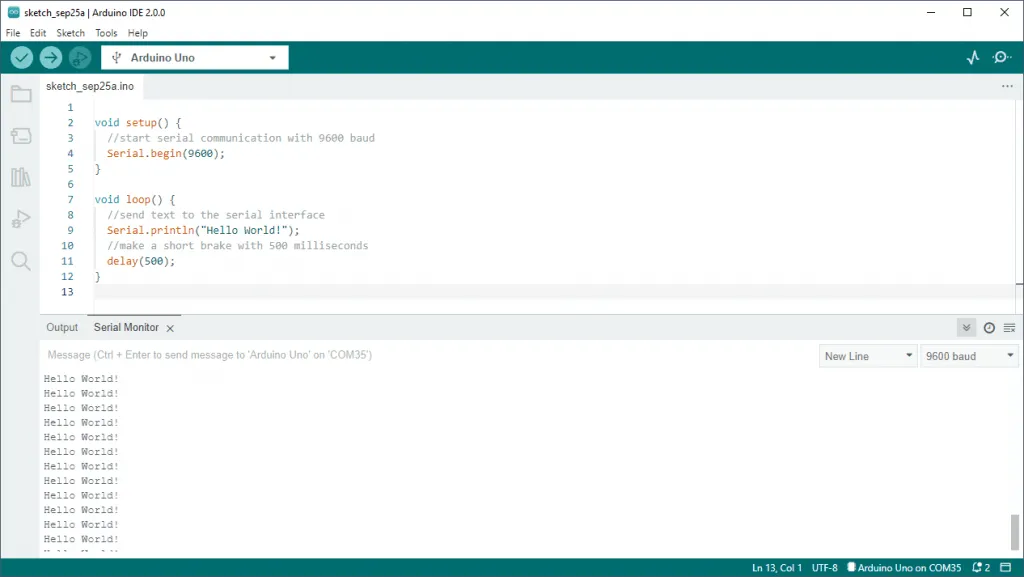Open the Arduino Uno board selector dropdown
Screen dimensions: 1024x577
[195, 57]
